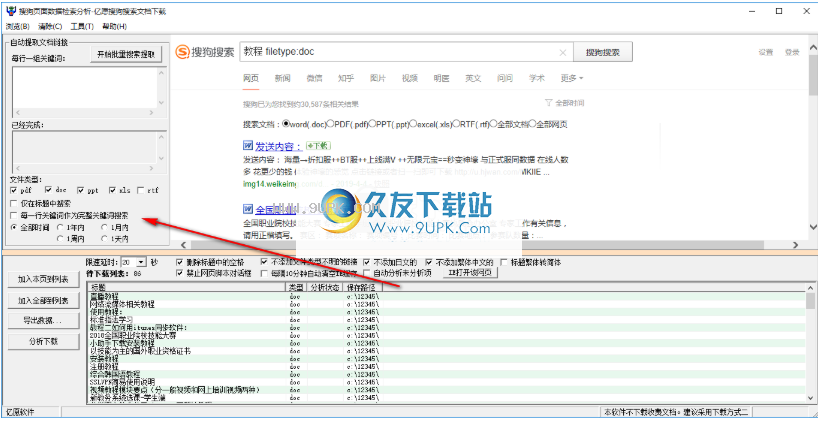Select the 全部文档 radio option

point(494,125)
